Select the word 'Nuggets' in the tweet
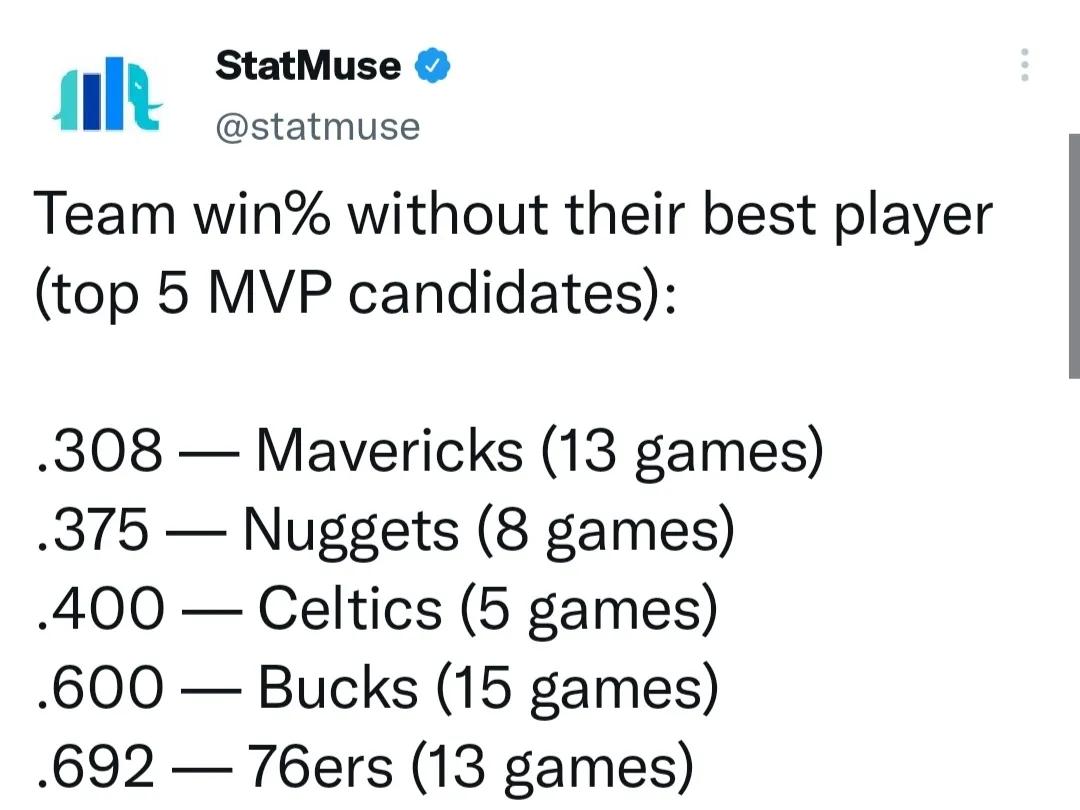The height and width of the screenshot is (810, 1080). coord(351,530)
